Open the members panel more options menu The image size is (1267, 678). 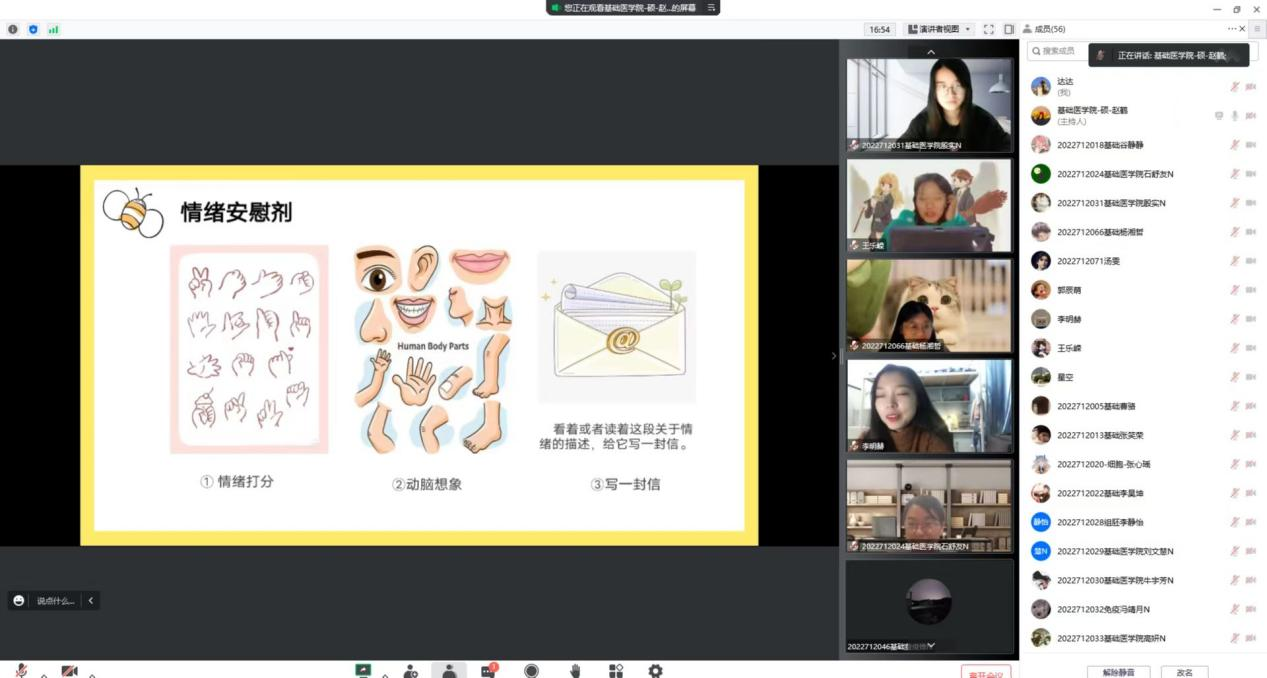(1232, 29)
